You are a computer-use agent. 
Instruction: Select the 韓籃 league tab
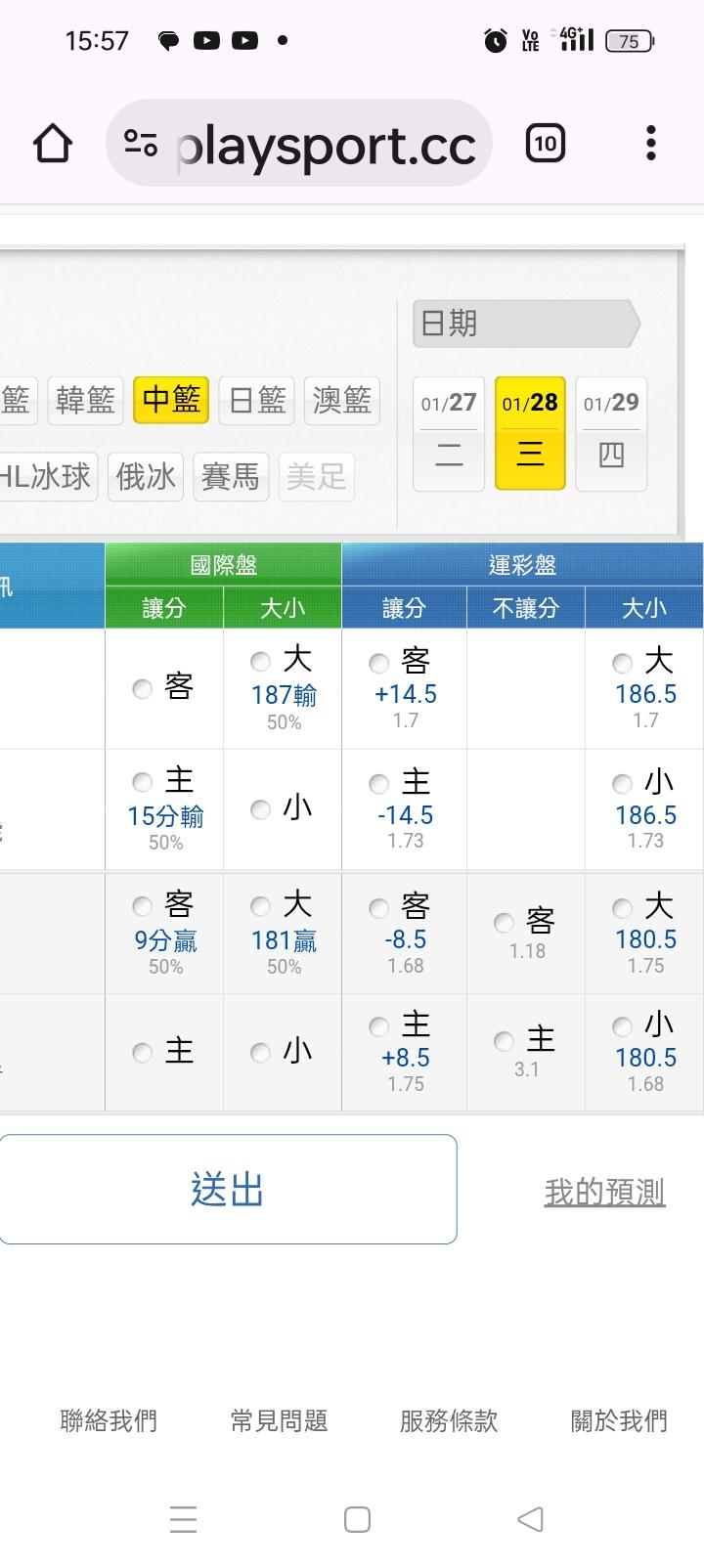pos(86,400)
